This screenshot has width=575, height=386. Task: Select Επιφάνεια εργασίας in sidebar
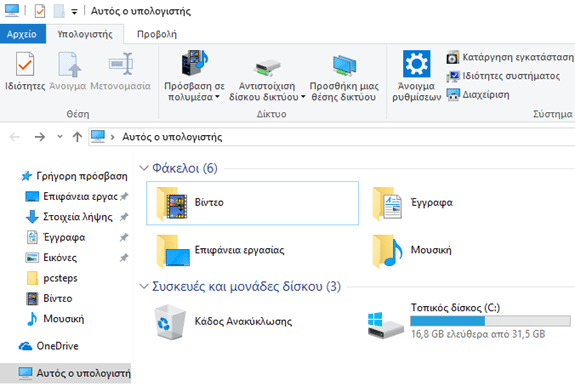pyautogui.click(x=72, y=196)
